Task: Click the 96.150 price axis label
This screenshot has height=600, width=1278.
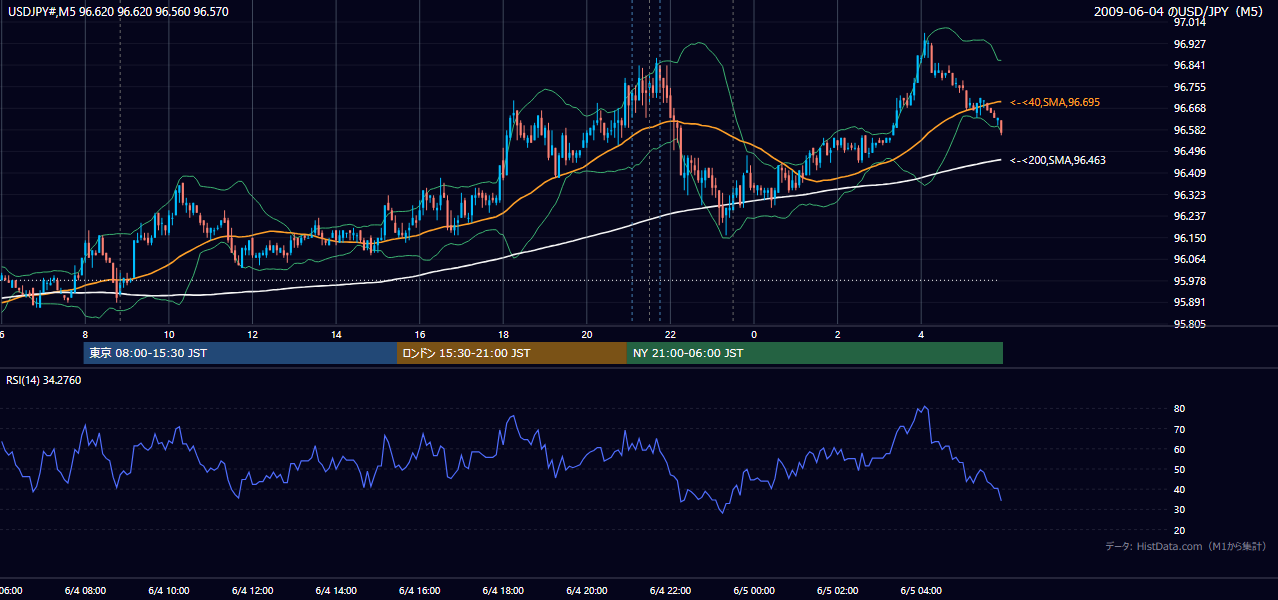Action: click(x=1189, y=238)
